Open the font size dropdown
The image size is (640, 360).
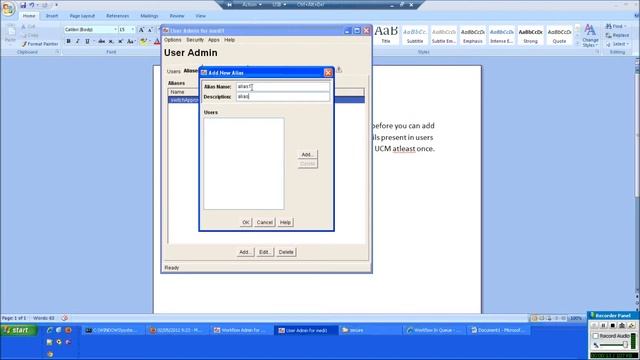click(x=132, y=29)
